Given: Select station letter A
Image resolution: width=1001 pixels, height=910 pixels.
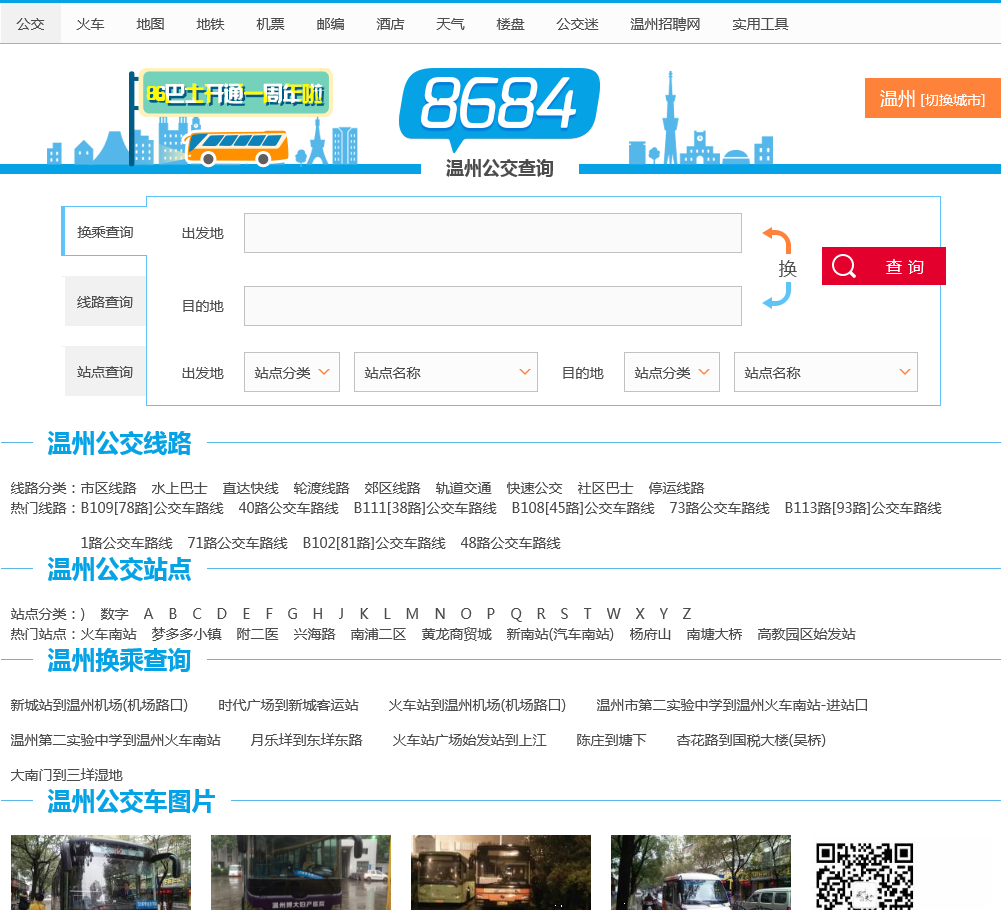Looking at the screenshot, I should pos(148,614).
